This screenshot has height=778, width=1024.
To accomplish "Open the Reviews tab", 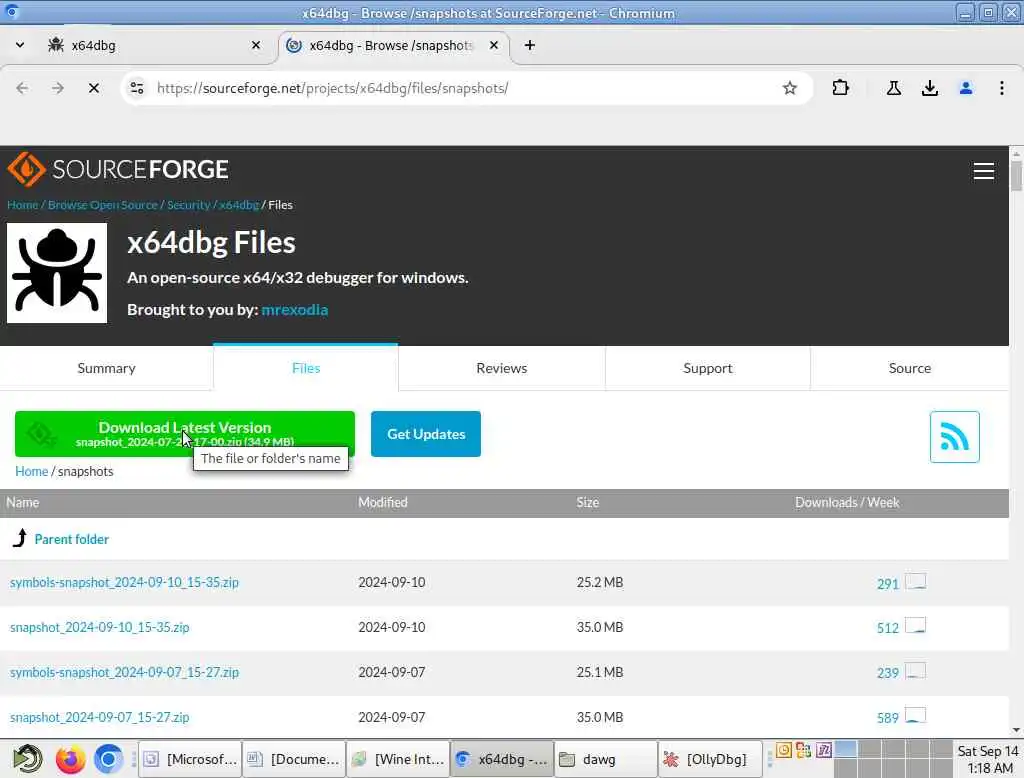I will point(502,368).
